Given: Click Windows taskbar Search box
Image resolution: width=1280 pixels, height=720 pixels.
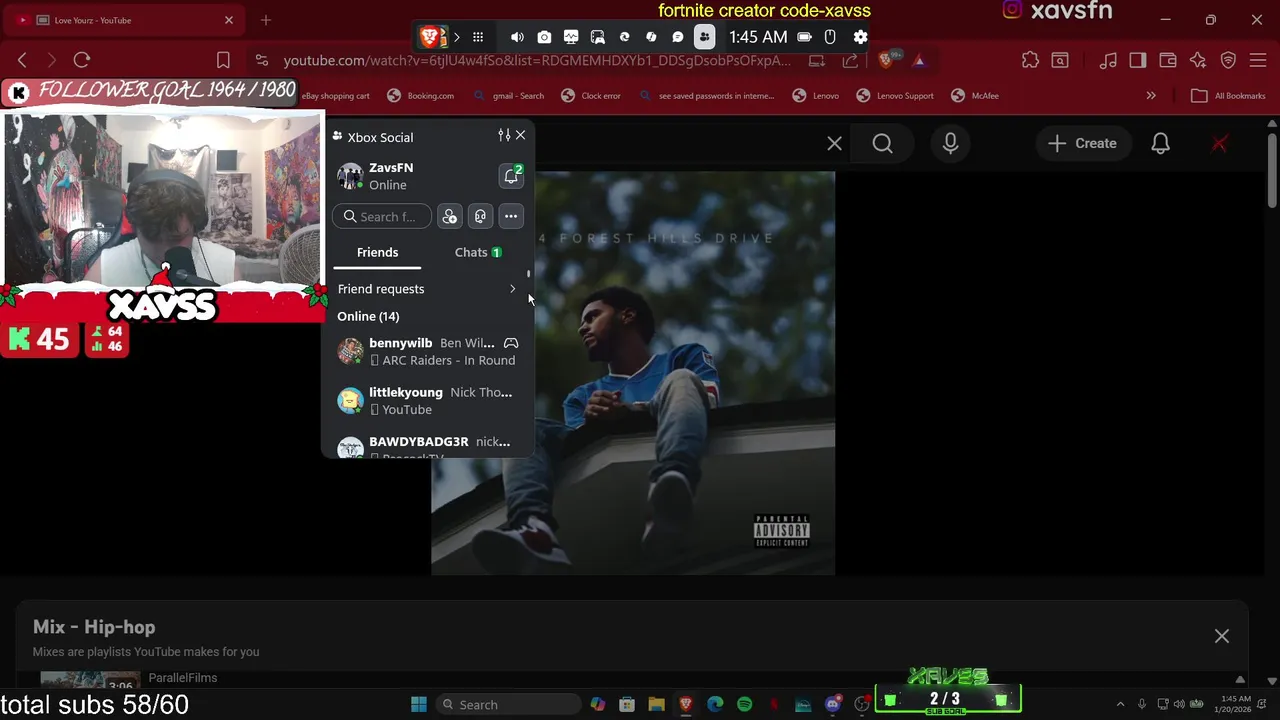Looking at the screenshot, I should click(x=510, y=704).
